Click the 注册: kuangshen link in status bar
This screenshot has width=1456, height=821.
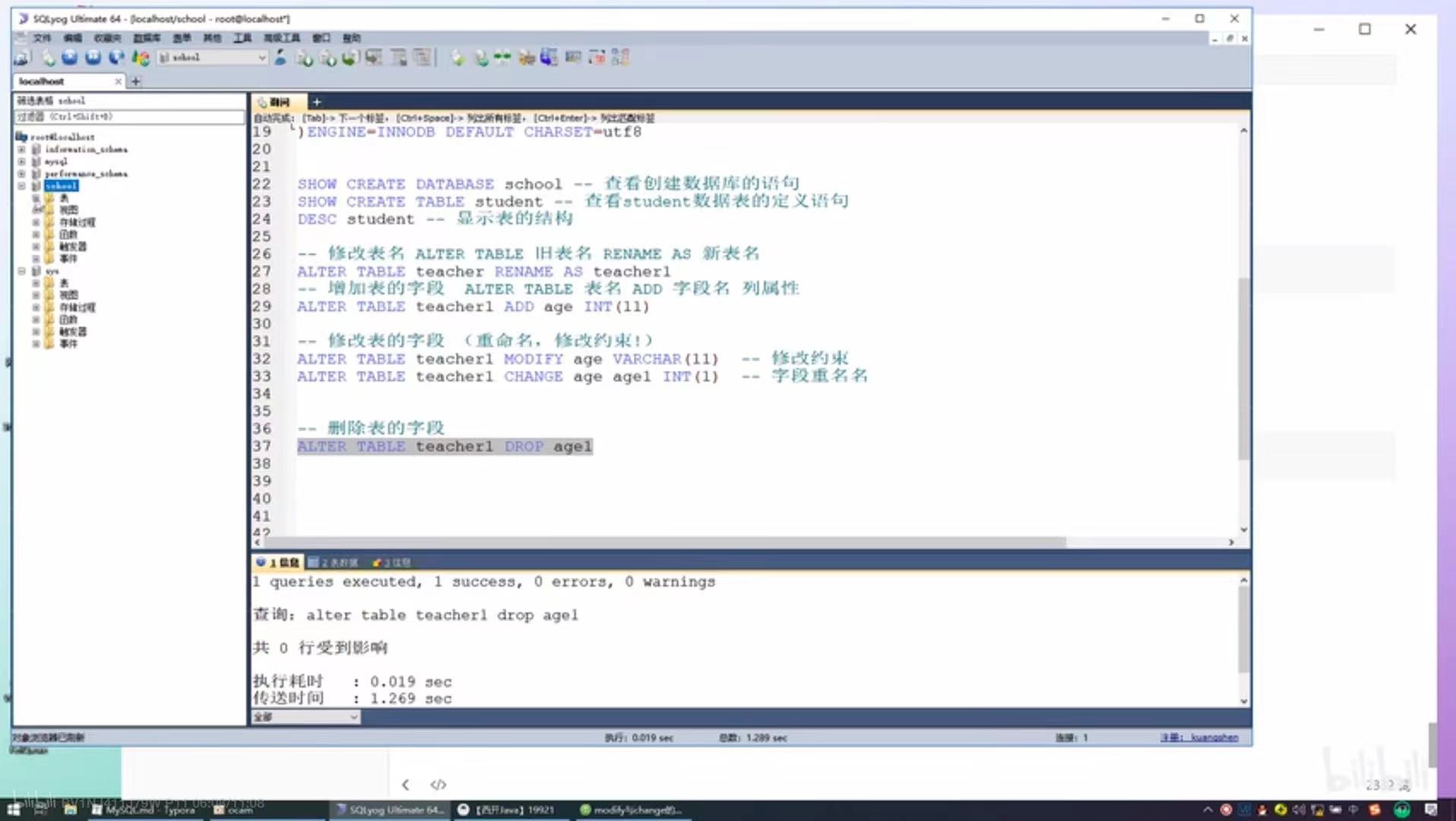(x=1199, y=737)
